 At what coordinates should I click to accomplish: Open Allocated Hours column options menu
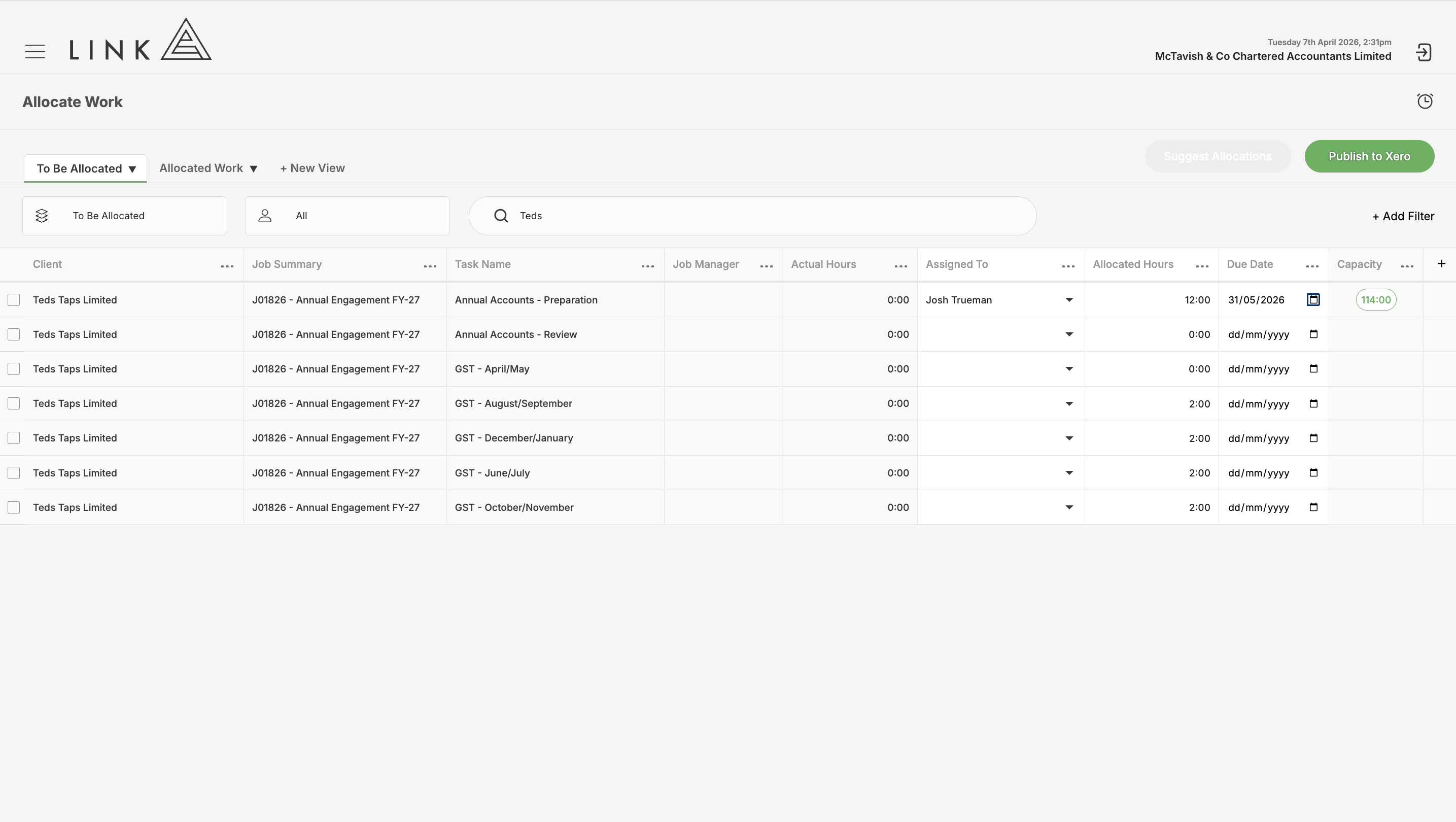pos(1202,266)
